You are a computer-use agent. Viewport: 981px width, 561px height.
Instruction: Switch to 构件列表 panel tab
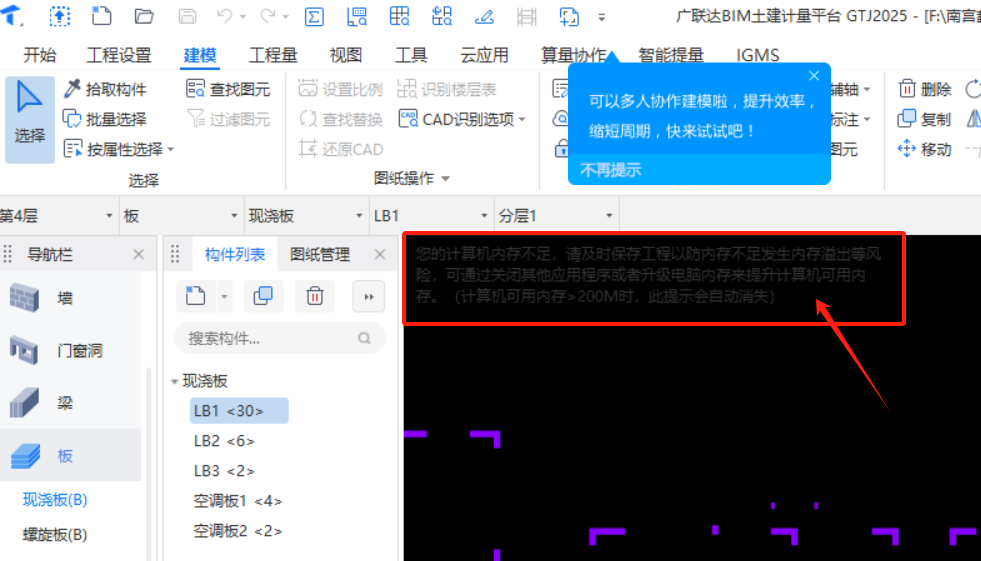(235, 255)
